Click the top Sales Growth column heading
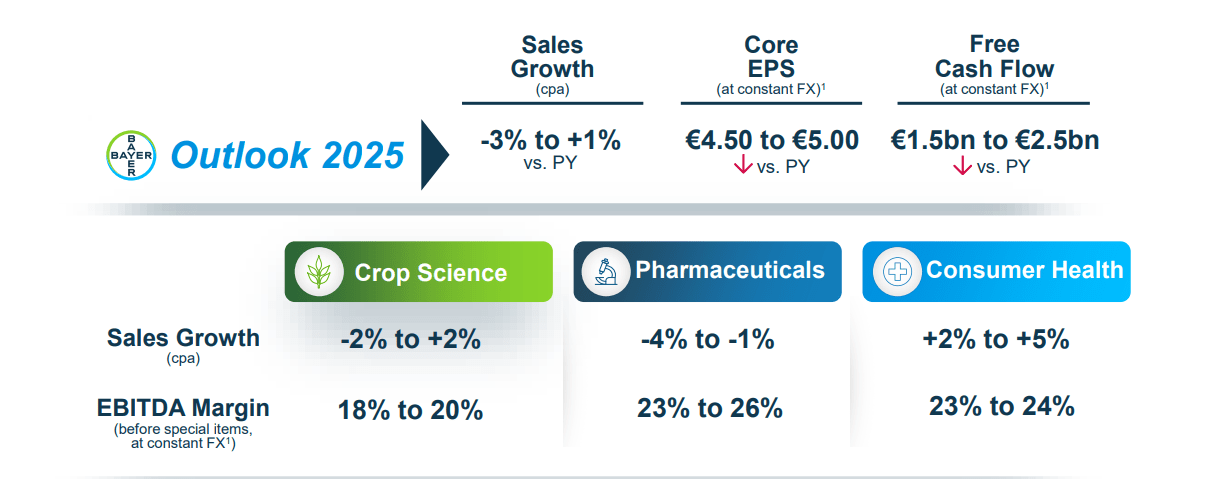Viewport: 1207px width, 479px height. pos(552,57)
